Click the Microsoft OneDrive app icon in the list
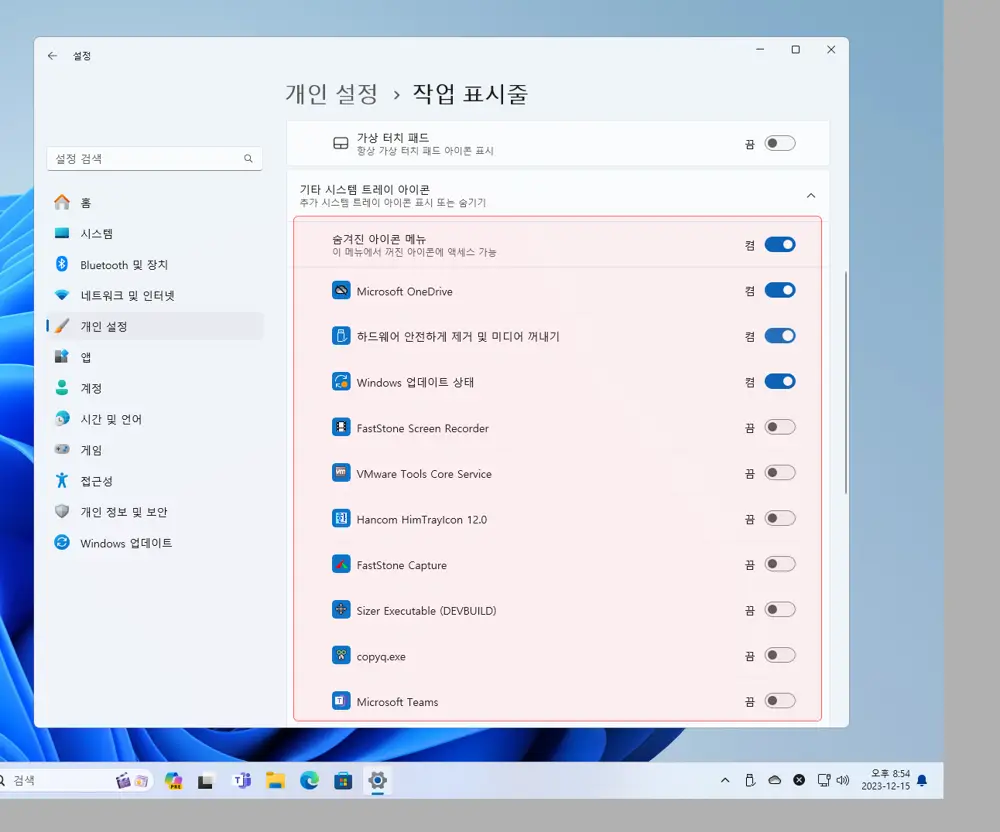 341,291
